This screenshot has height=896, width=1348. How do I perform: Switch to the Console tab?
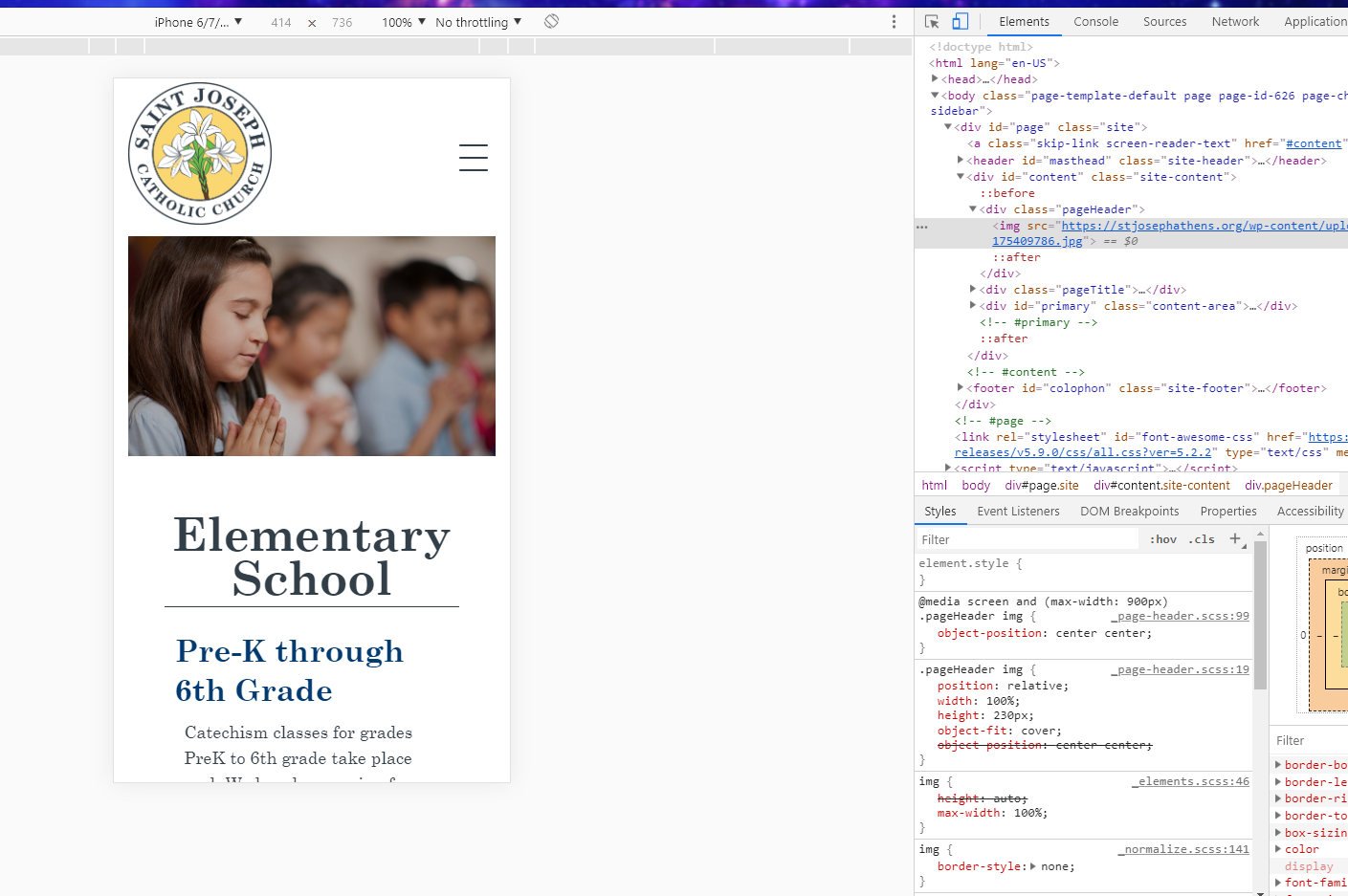(1095, 22)
